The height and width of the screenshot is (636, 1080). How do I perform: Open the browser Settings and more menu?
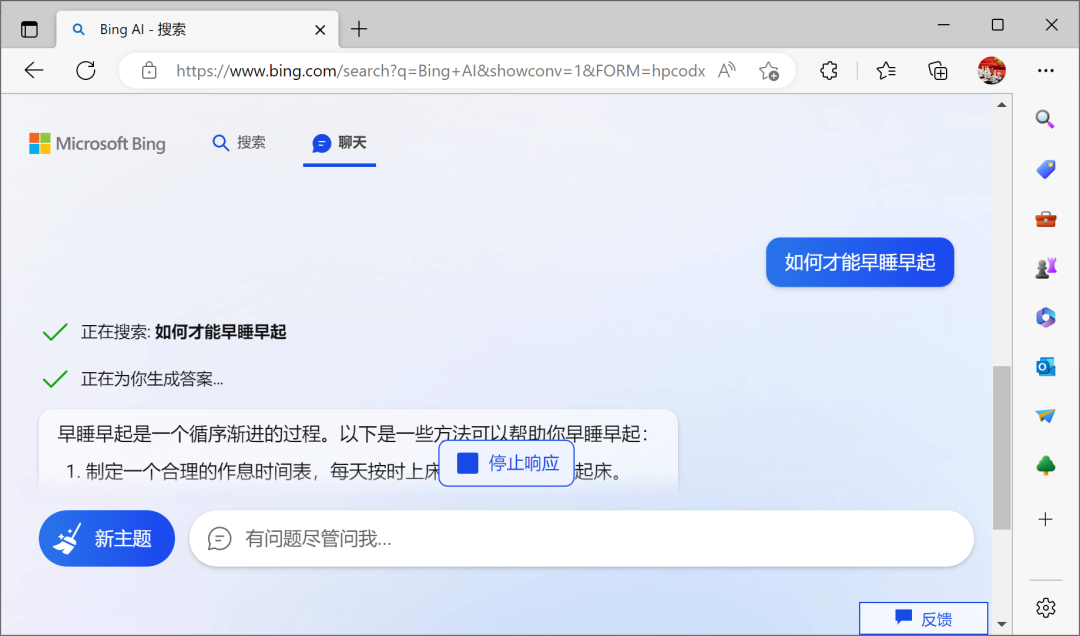click(1045, 70)
